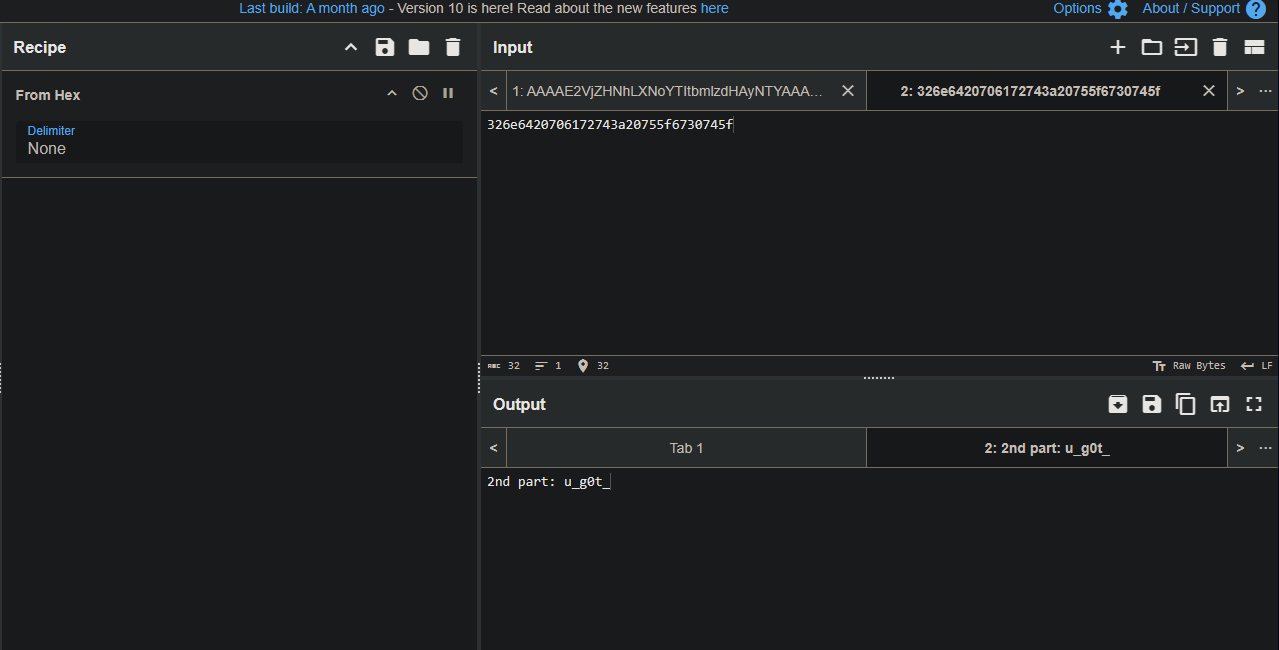Switch to input tab 1

[667, 91]
